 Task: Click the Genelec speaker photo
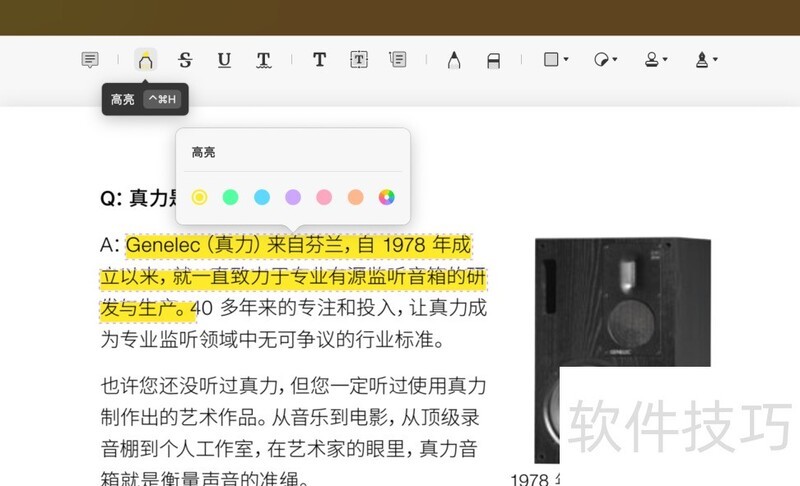[x=622, y=340]
